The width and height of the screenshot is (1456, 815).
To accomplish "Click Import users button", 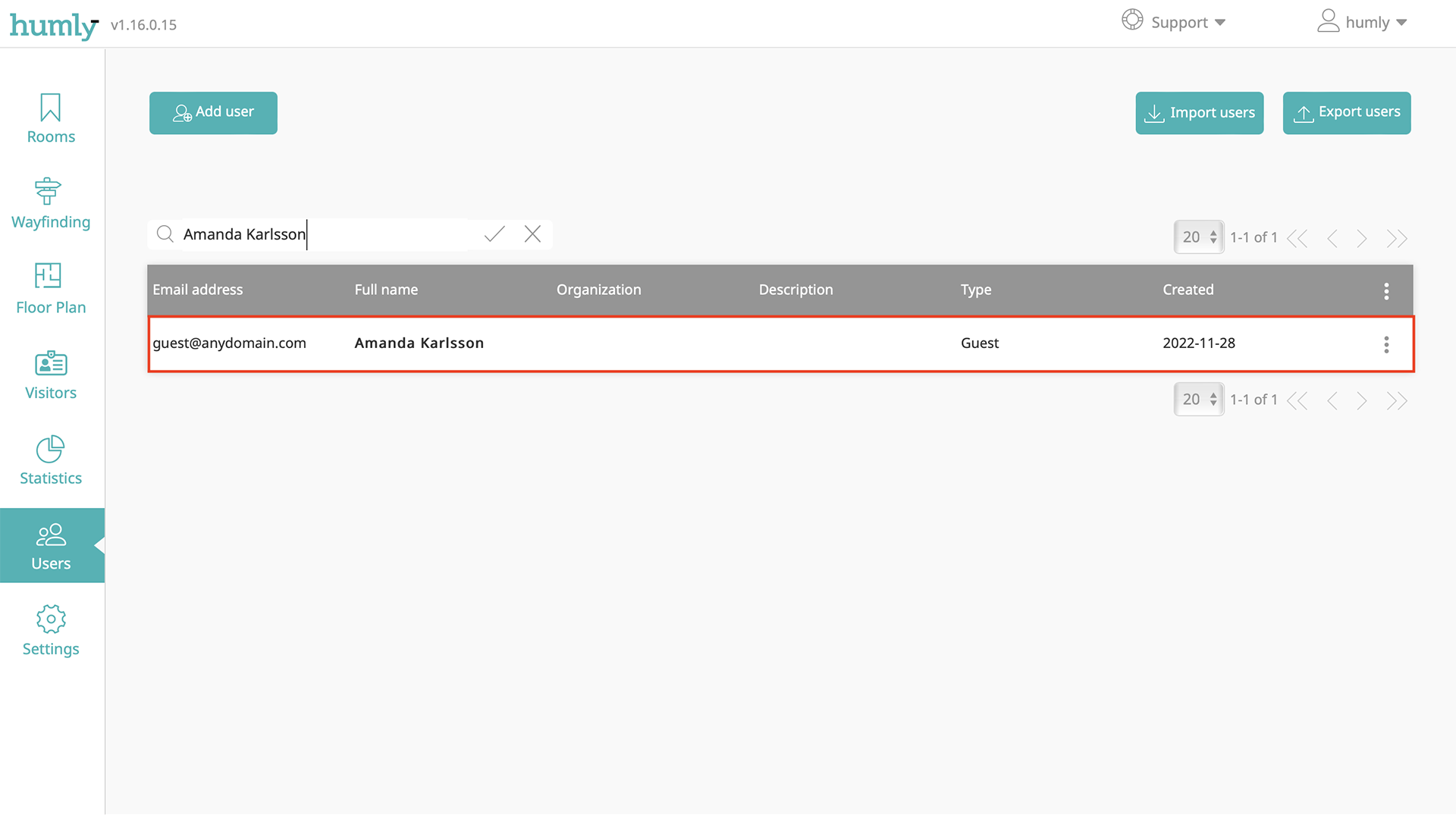I will pyautogui.click(x=1200, y=113).
